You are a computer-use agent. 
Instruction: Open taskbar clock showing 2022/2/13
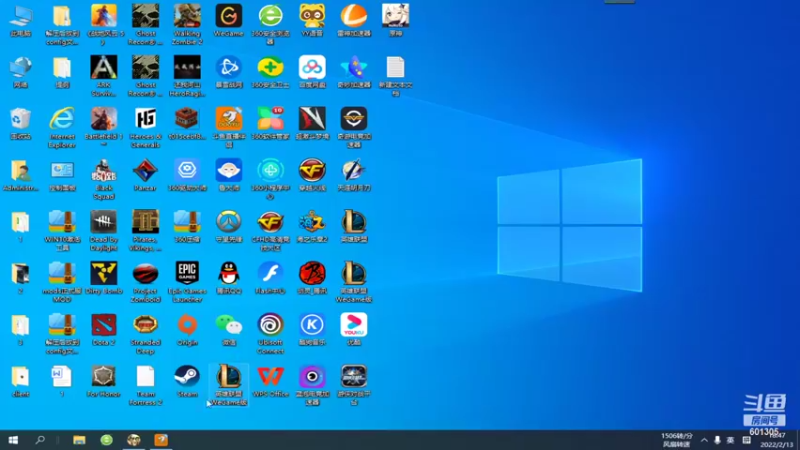click(777, 440)
